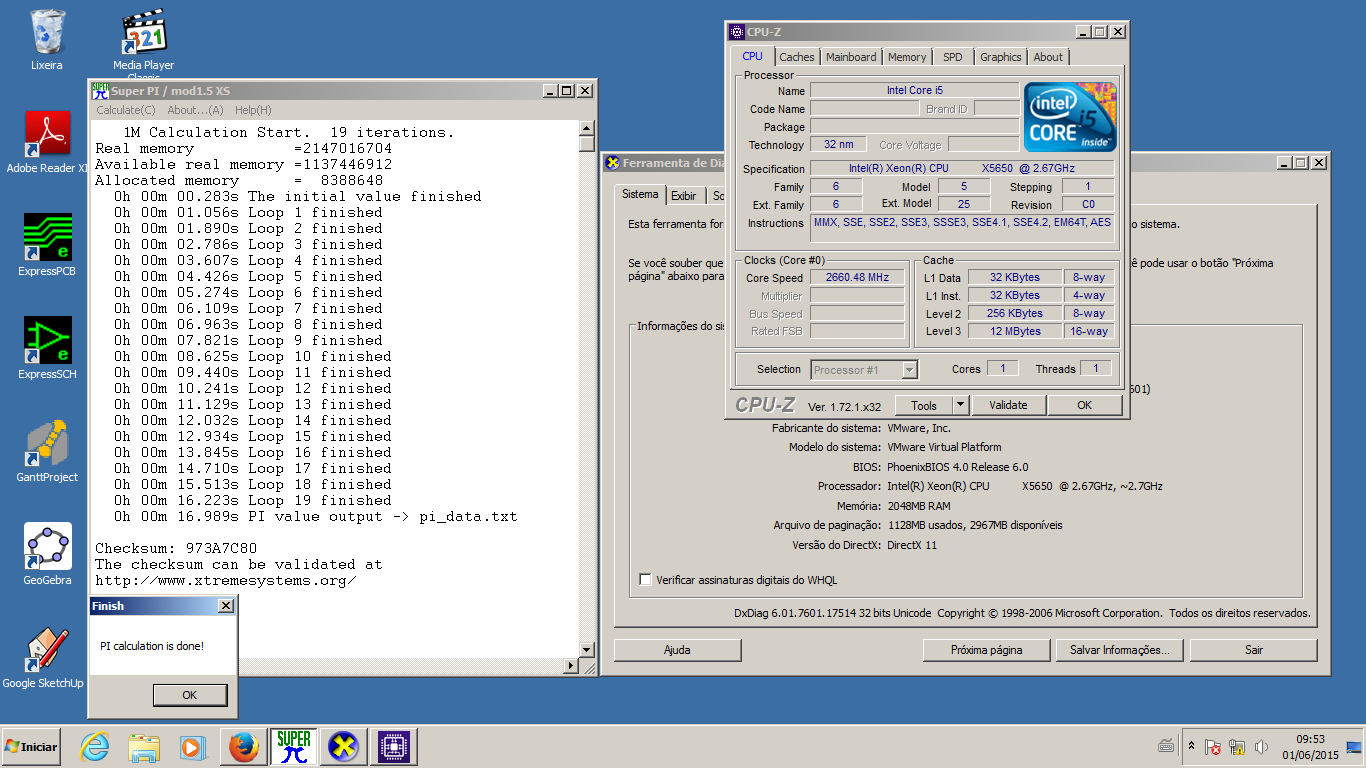Open Adobe Reader desktop shortcut
The width and height of the screenshot is (1366, 768).
[x=46, y=142]
